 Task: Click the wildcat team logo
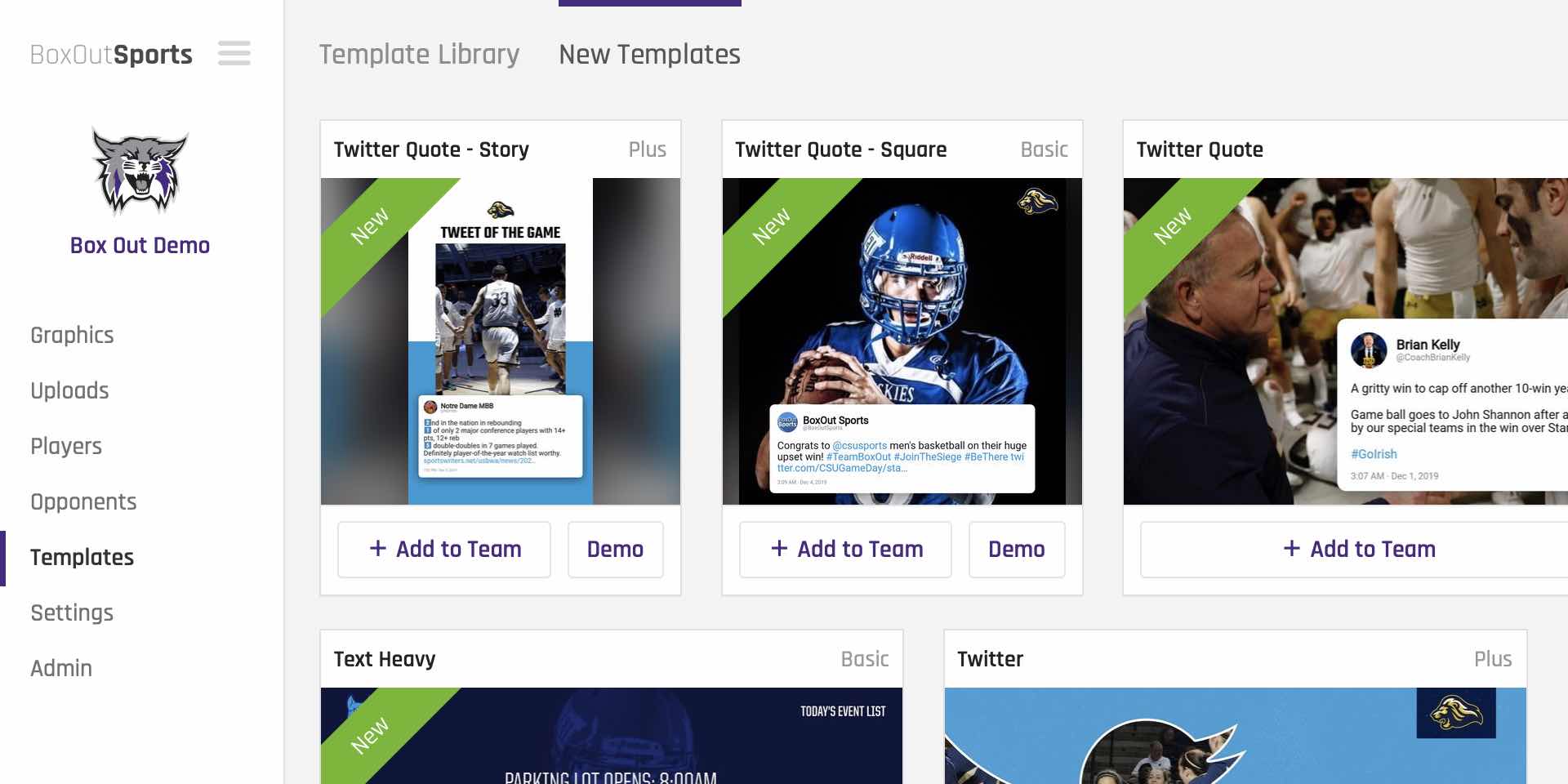click(140, 171)
